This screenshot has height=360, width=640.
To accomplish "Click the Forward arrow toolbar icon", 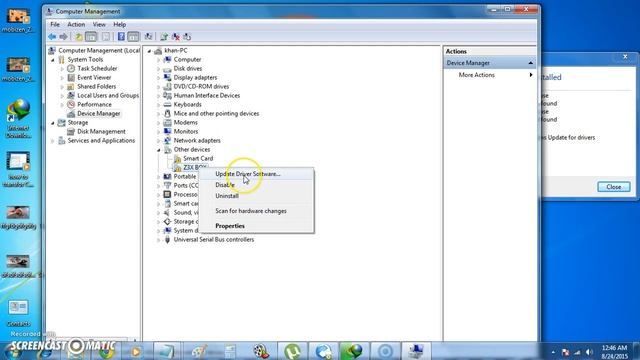I will 63,37.
